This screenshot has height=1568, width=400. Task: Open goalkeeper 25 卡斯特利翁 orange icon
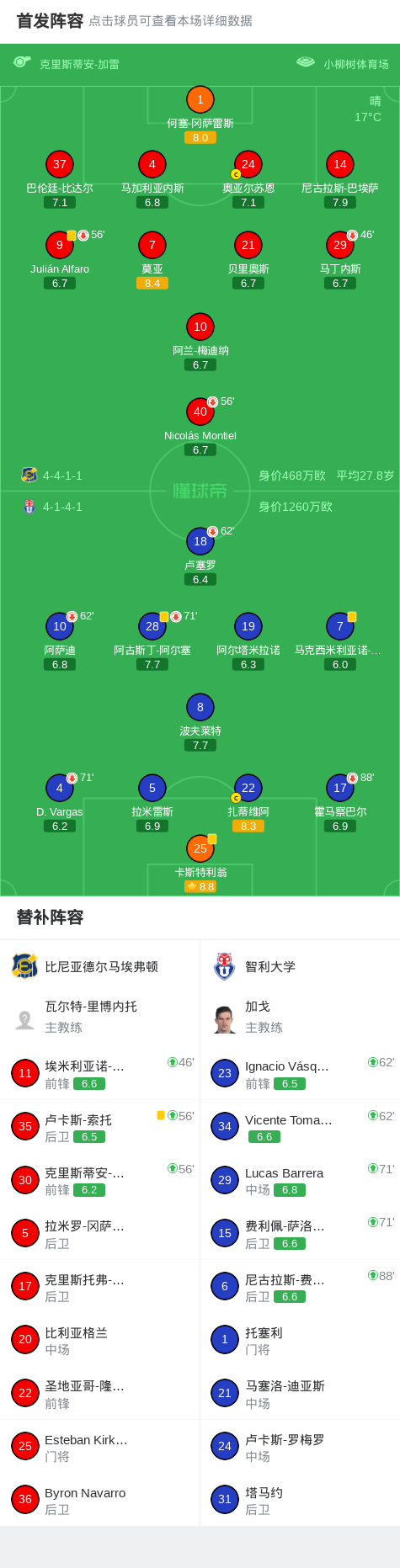[x=200, y=848]
